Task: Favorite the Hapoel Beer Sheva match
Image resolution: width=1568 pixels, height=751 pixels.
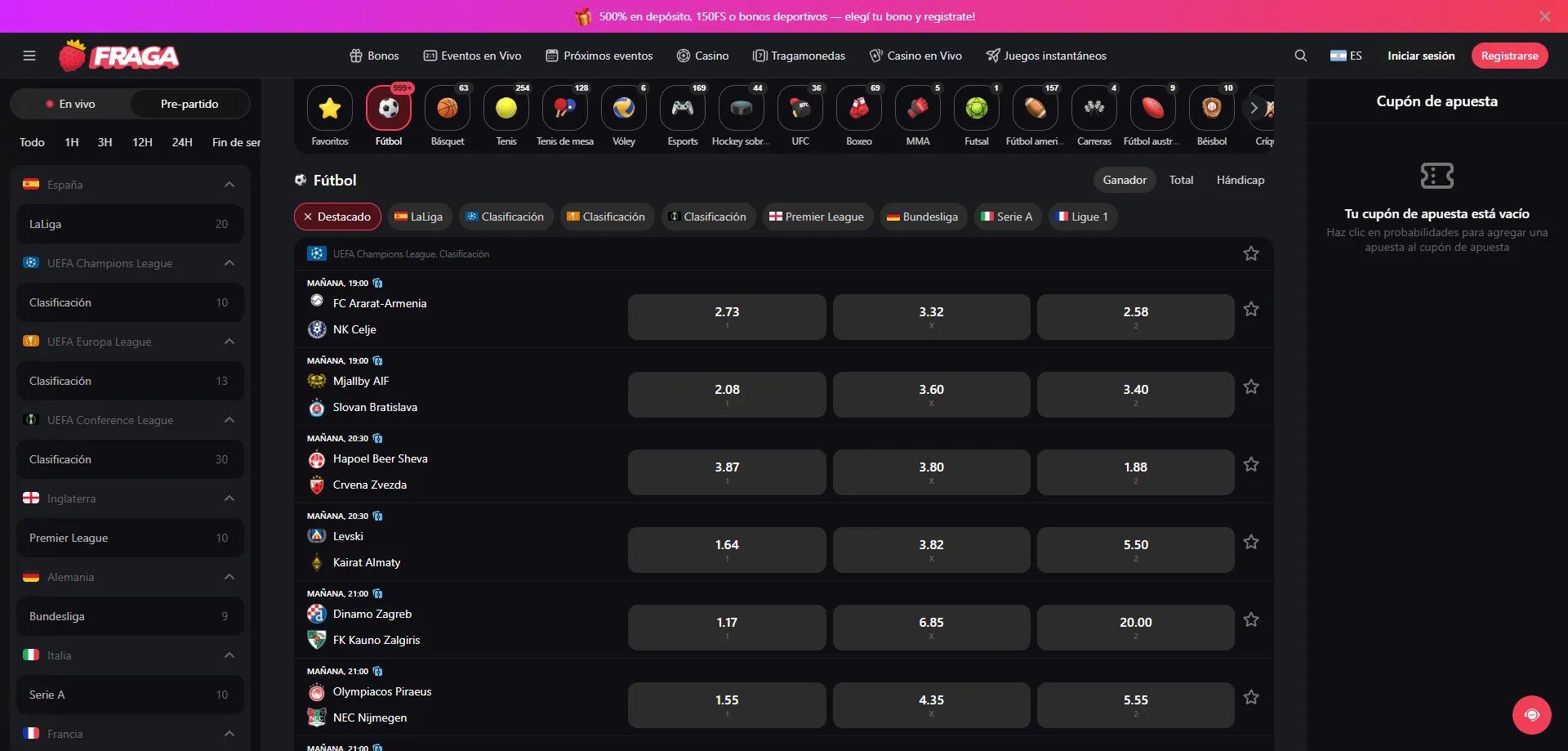Action: [x=1250, y=464]
